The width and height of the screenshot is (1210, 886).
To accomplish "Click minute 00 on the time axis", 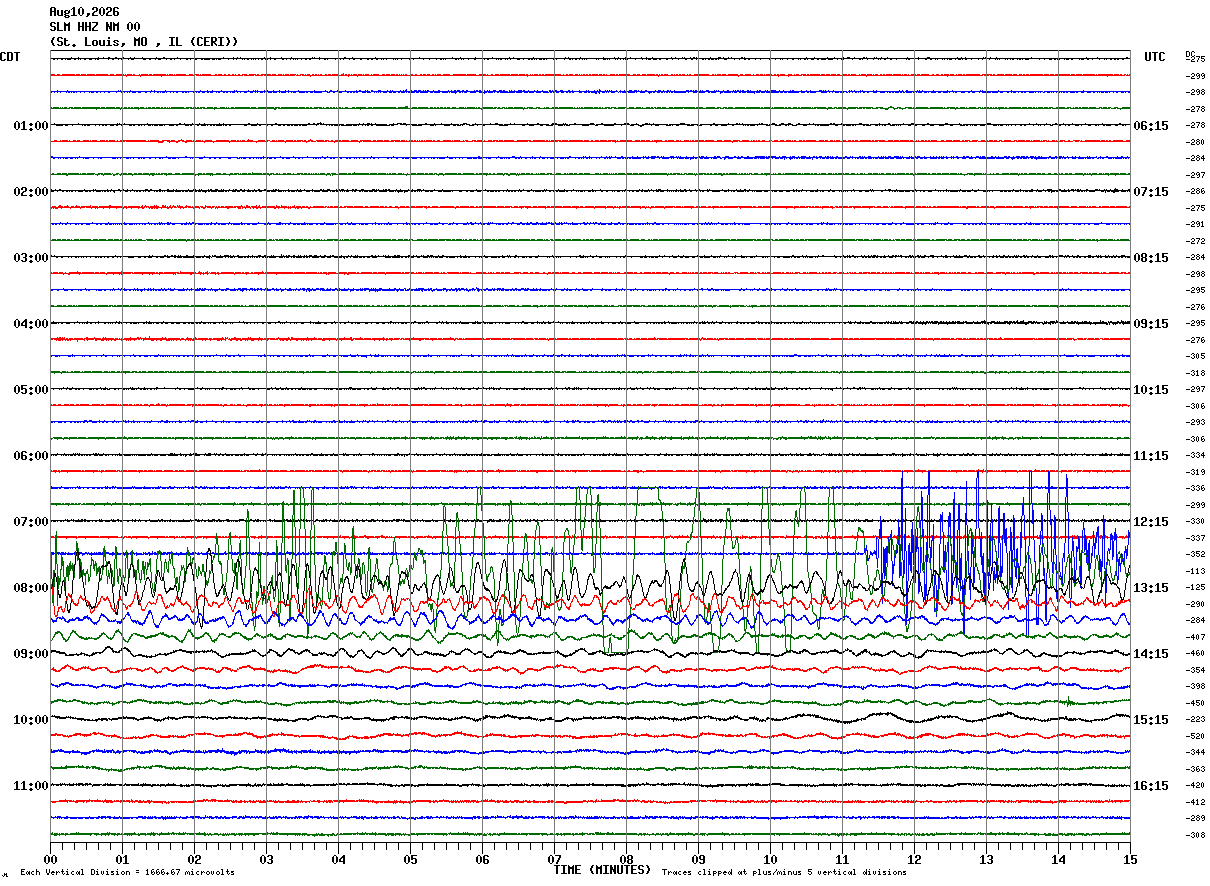I will (x=51, y=859).
